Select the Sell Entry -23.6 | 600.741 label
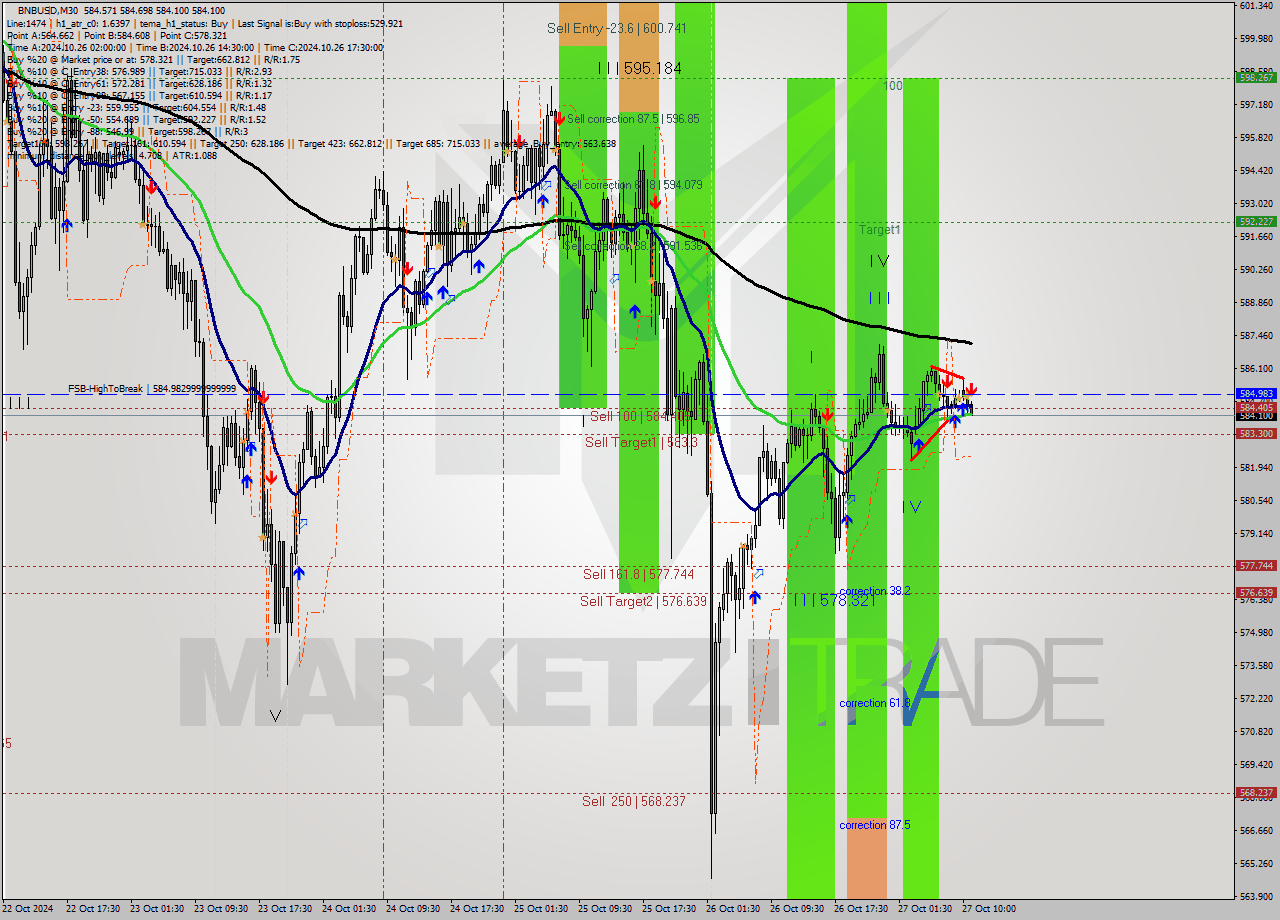The image size is (1280, 920). (x=616, y=28)
